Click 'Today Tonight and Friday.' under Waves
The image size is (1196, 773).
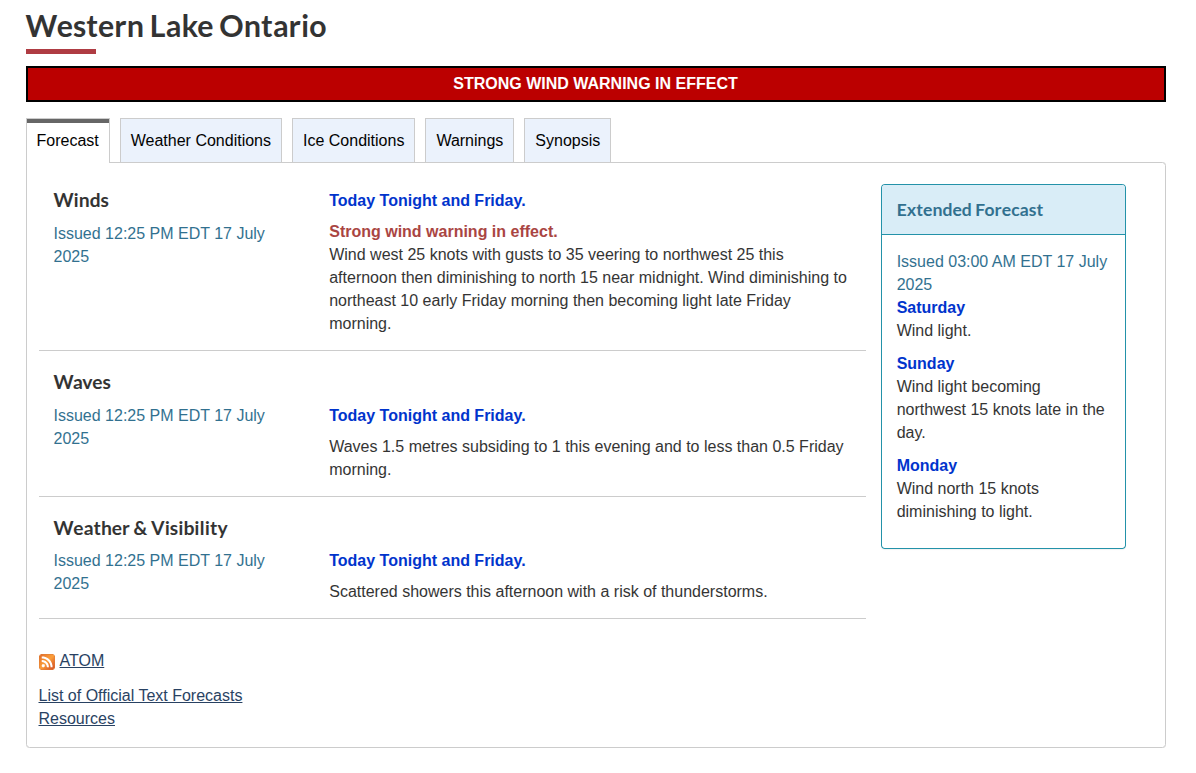click(x=427, y=415)
